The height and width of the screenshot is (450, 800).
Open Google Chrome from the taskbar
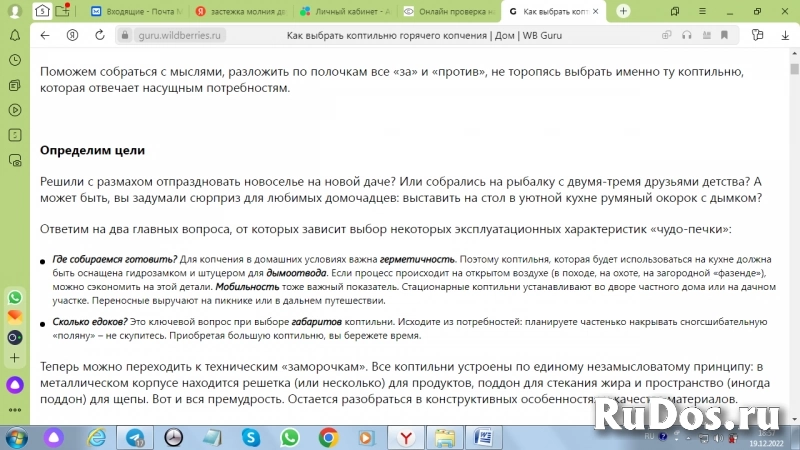(x=328, y=438)
